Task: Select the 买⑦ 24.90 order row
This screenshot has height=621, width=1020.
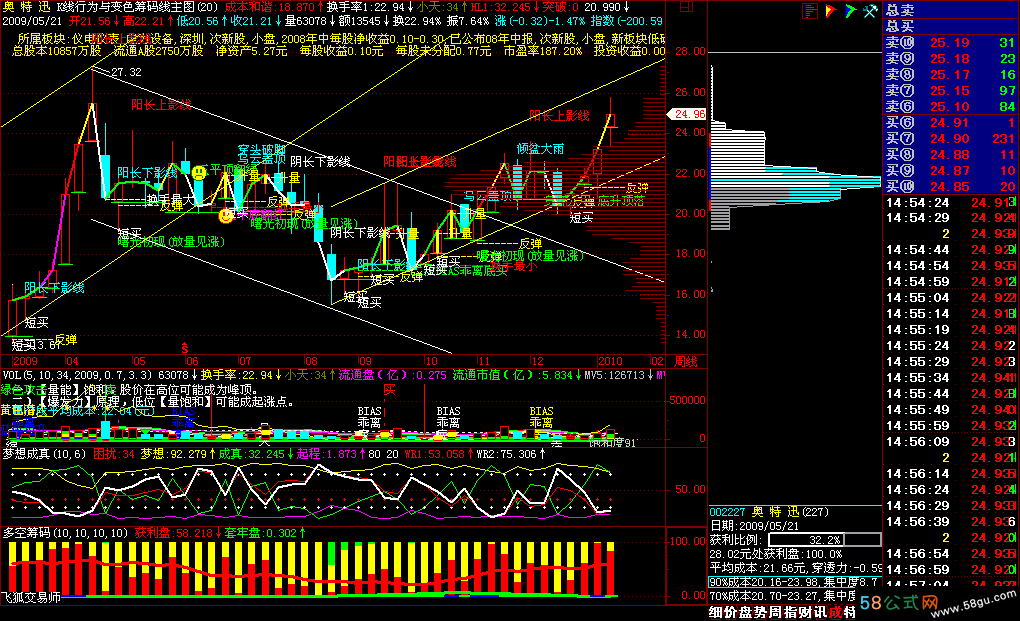Action: click(x=951, y=139)
